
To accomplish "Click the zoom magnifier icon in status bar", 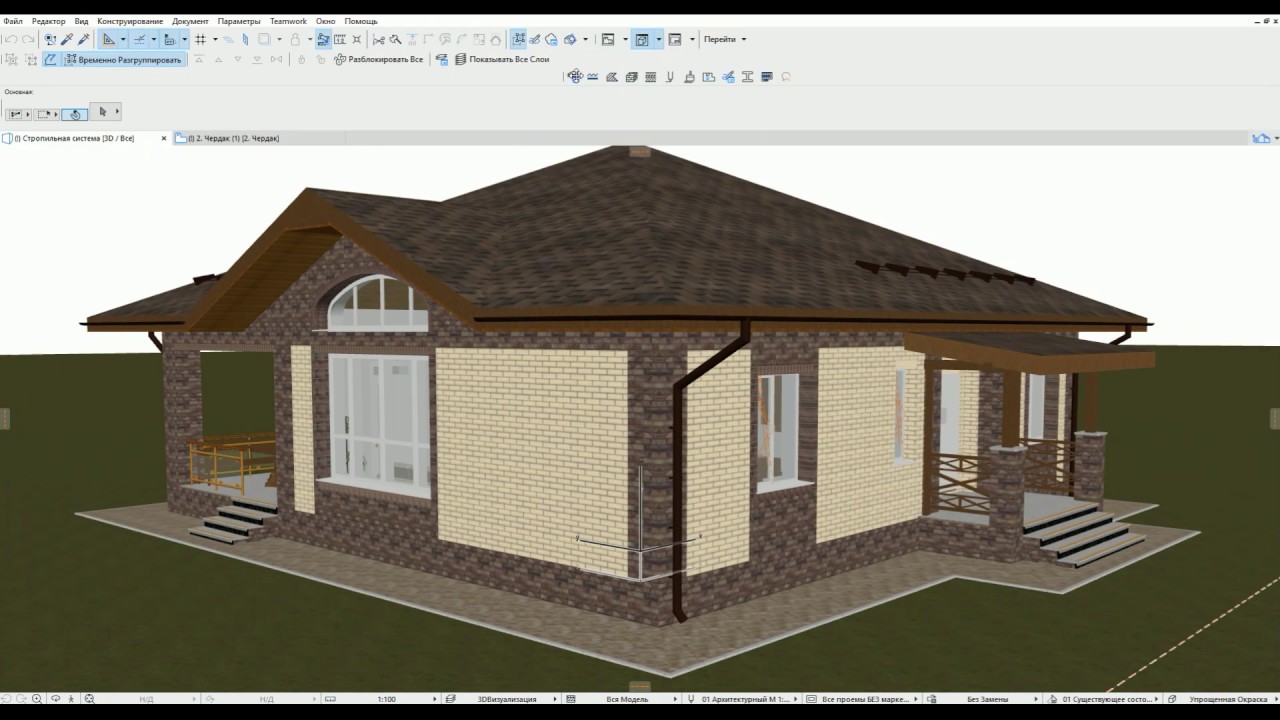I will point(36,699).
